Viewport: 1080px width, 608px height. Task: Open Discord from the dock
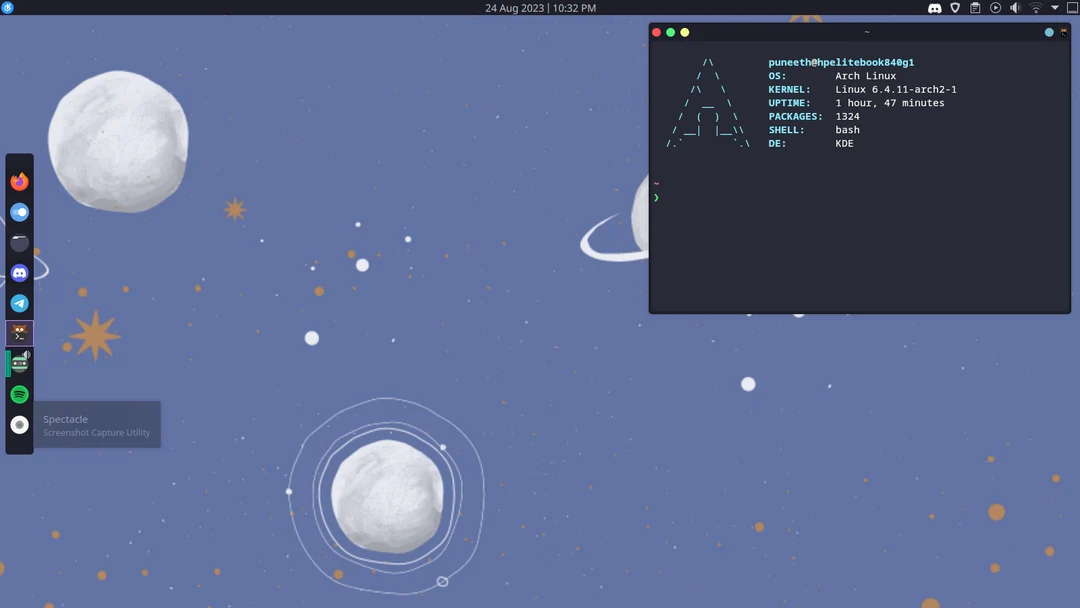point(19,272)
